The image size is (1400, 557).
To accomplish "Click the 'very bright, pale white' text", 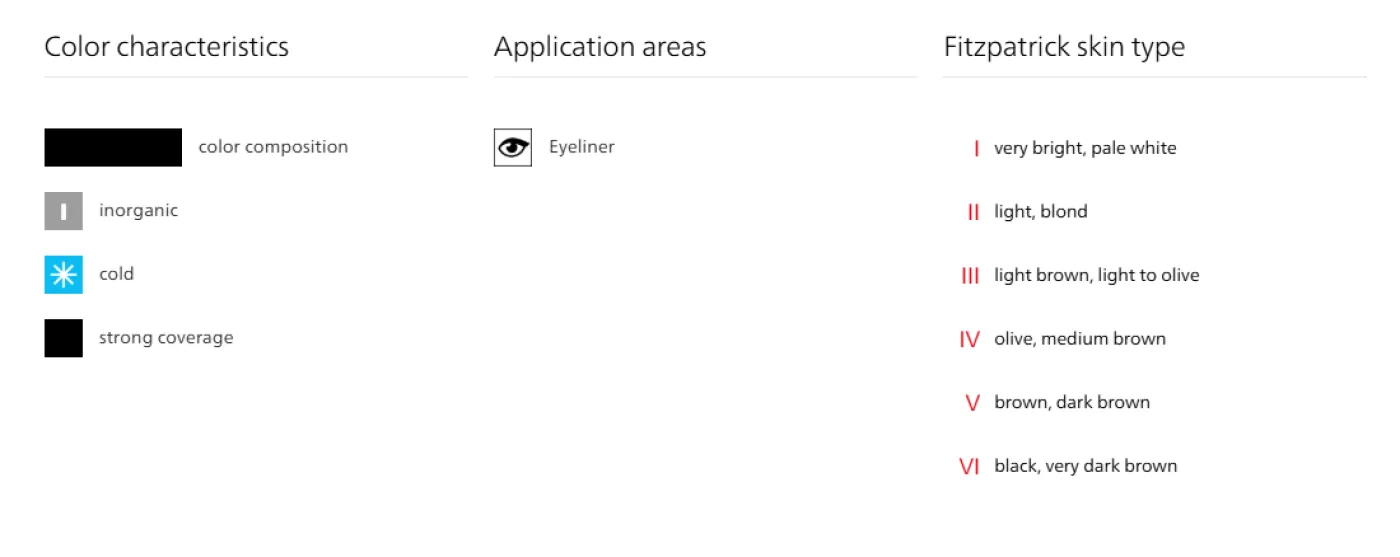I will (1085, 149).
